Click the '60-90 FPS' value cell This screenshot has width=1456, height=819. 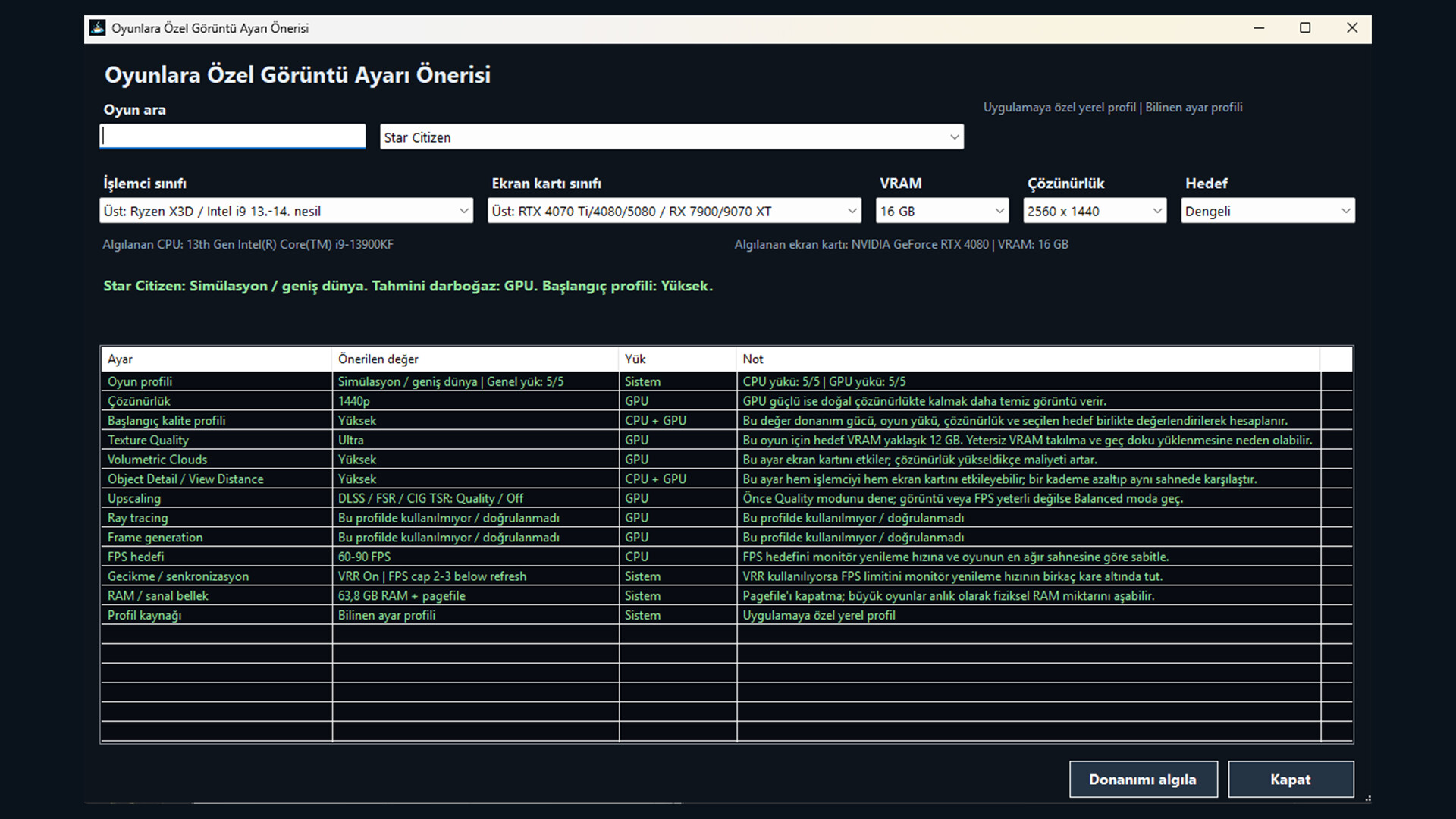(475, 557)
